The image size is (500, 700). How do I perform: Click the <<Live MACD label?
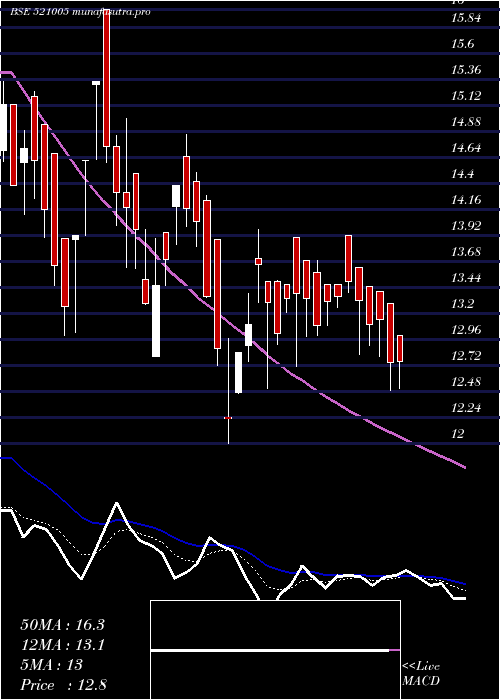coord(421,674)
